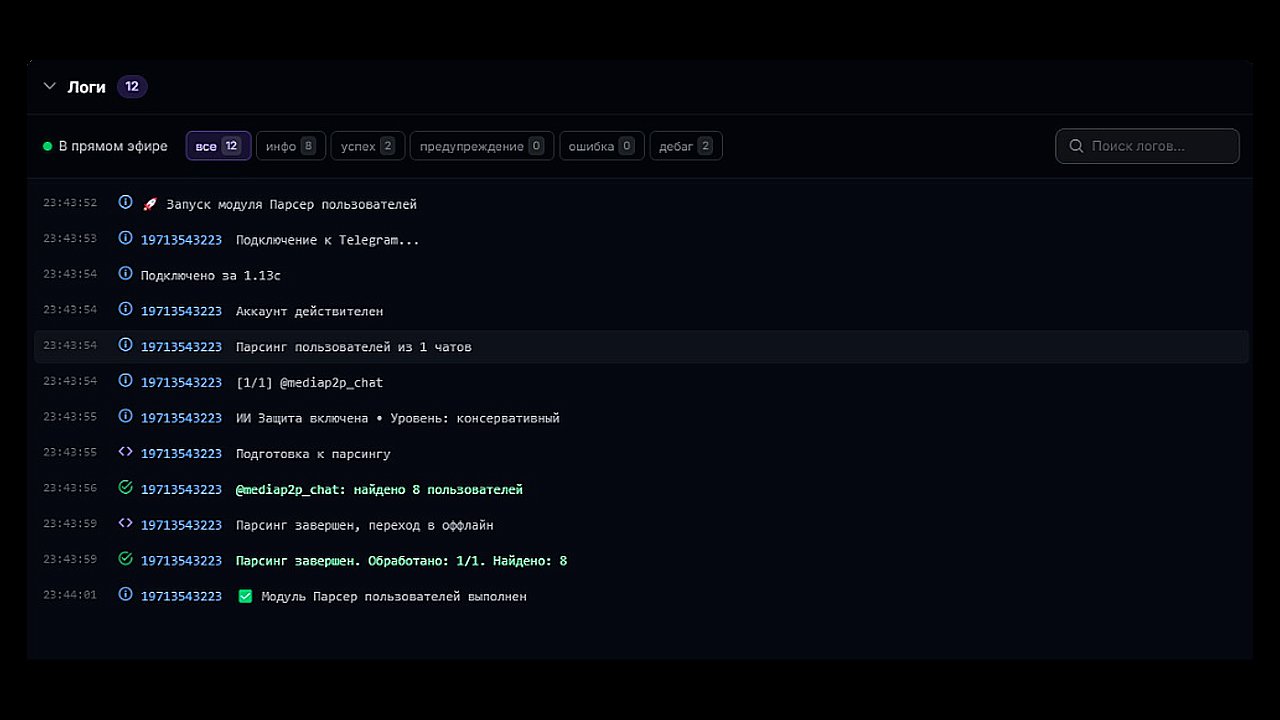Select message "Подключение к Telegram..."
This screenshot has height=720, width=1280.
point(328,240)
